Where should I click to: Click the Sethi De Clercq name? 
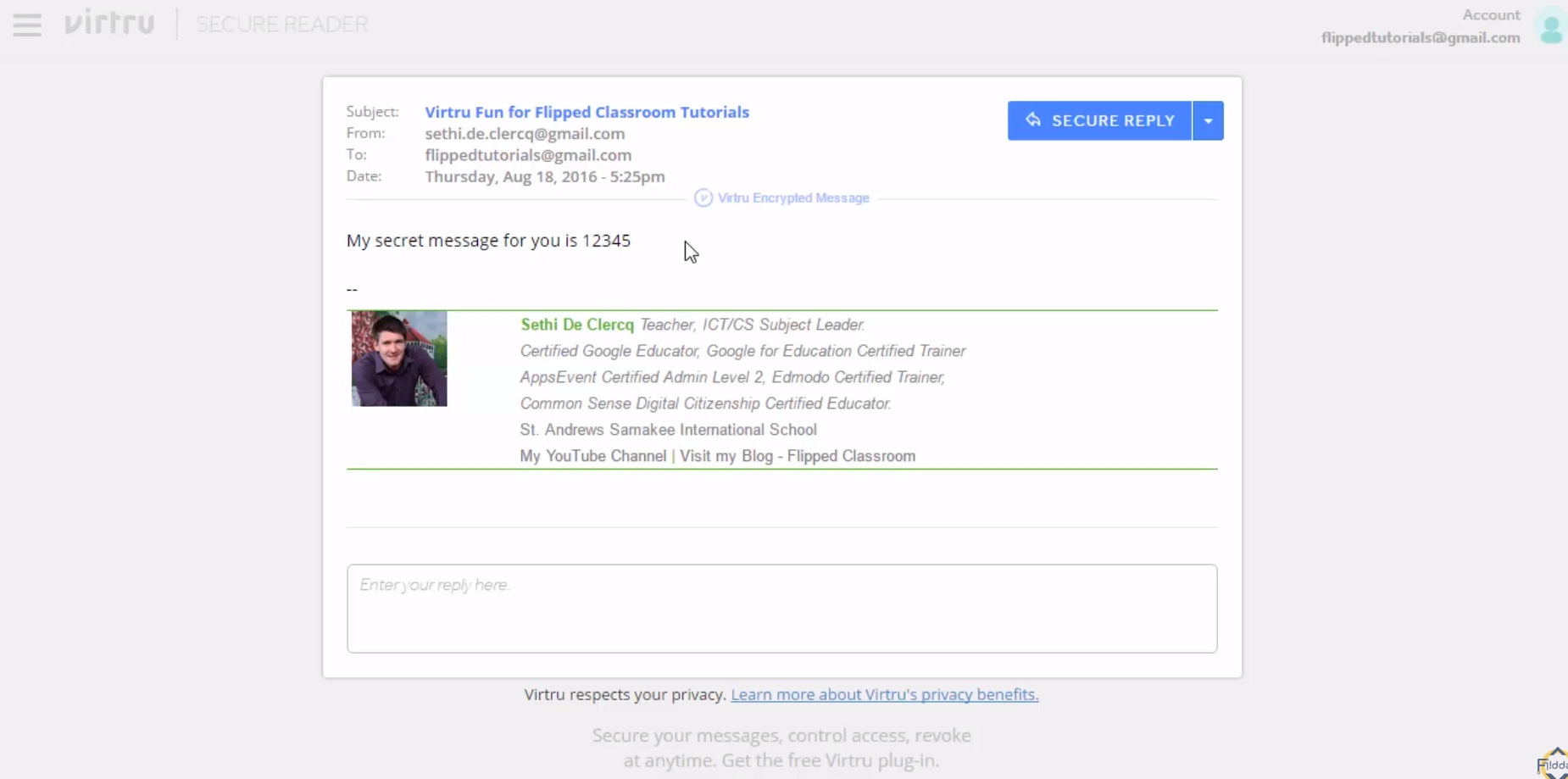tap(577, 325)
